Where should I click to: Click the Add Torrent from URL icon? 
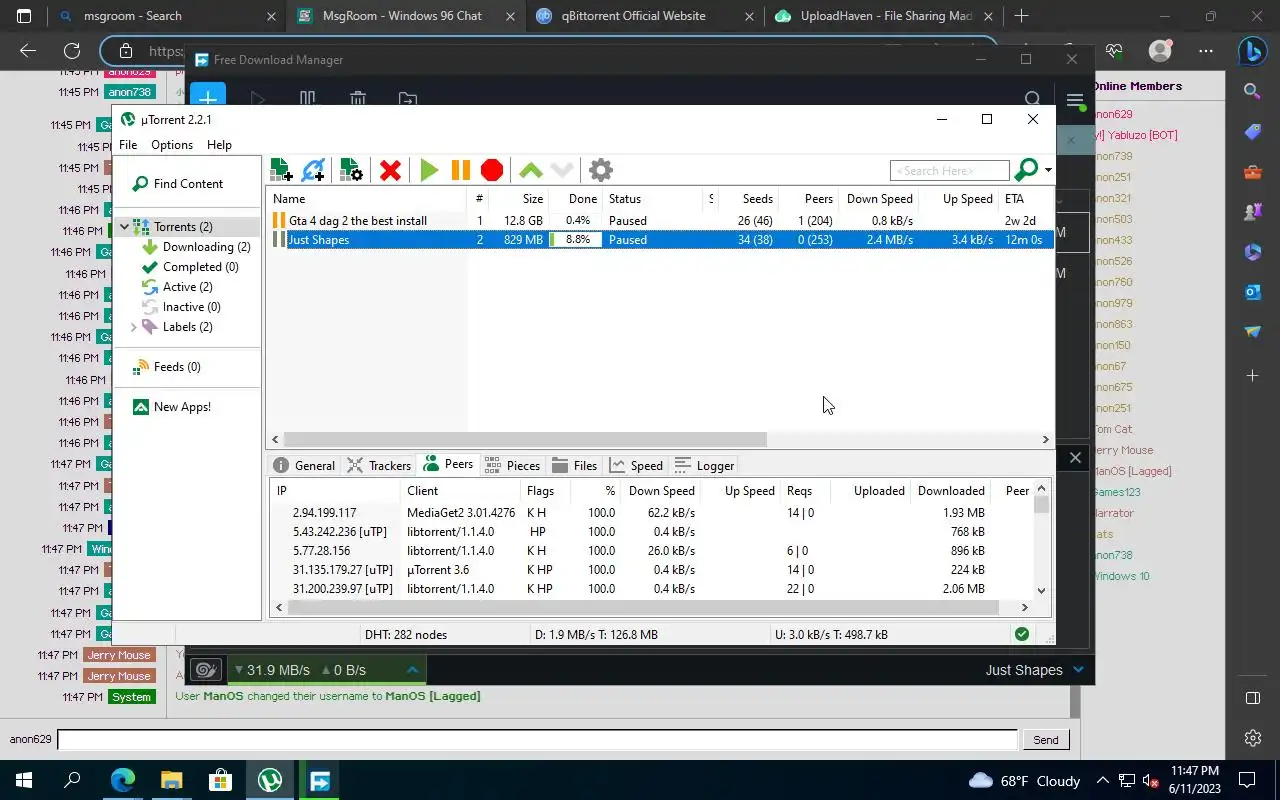pyautogui.click(x=313, y=170)
